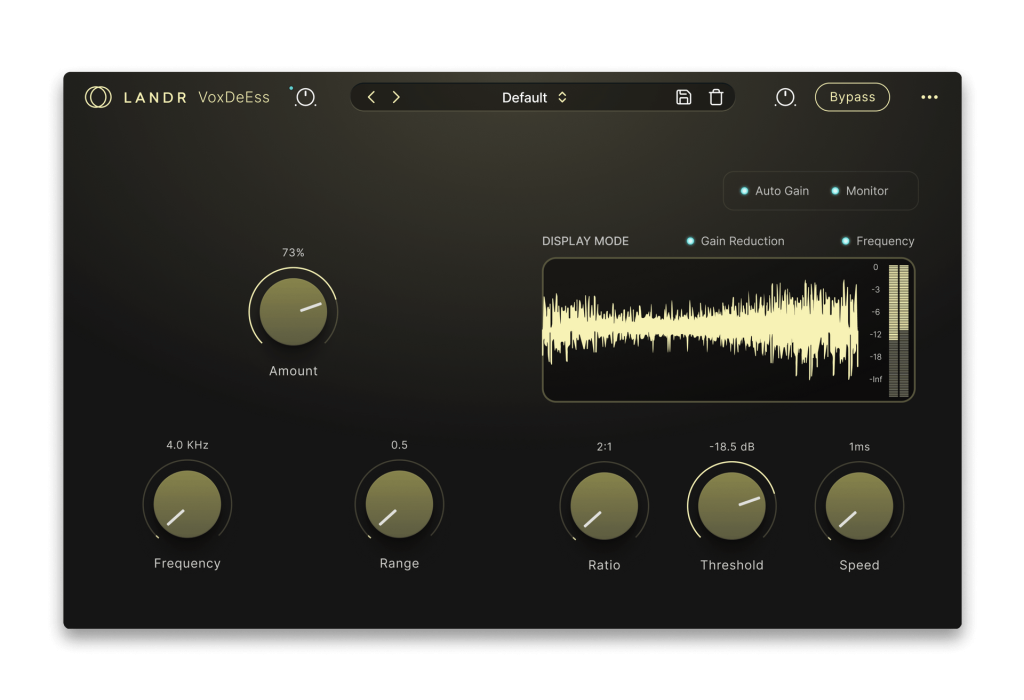1024x700 pixels.
Task: Switch display mode to Frequency
Action: (x=878, y=241)
